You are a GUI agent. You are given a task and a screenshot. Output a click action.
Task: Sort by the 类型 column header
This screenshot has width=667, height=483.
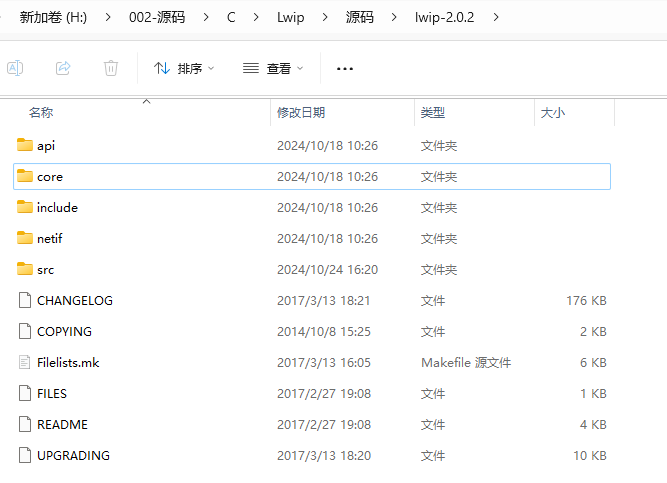pyautogui.click(x=433, y=113)
